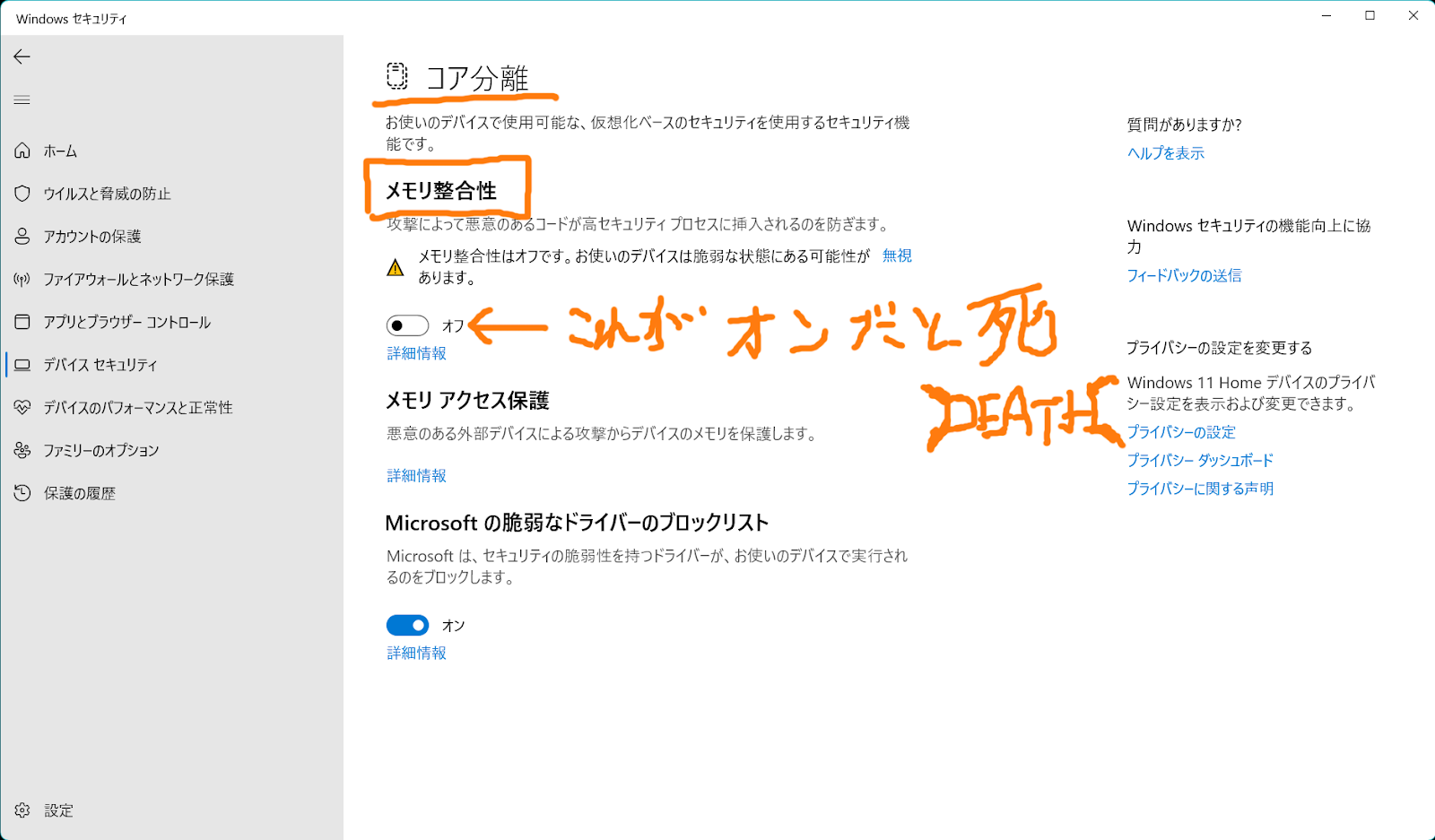The height and width of the screenshot is (840, 1435).
Task: Open デバイス セキュリティ section
Action: 100,365
